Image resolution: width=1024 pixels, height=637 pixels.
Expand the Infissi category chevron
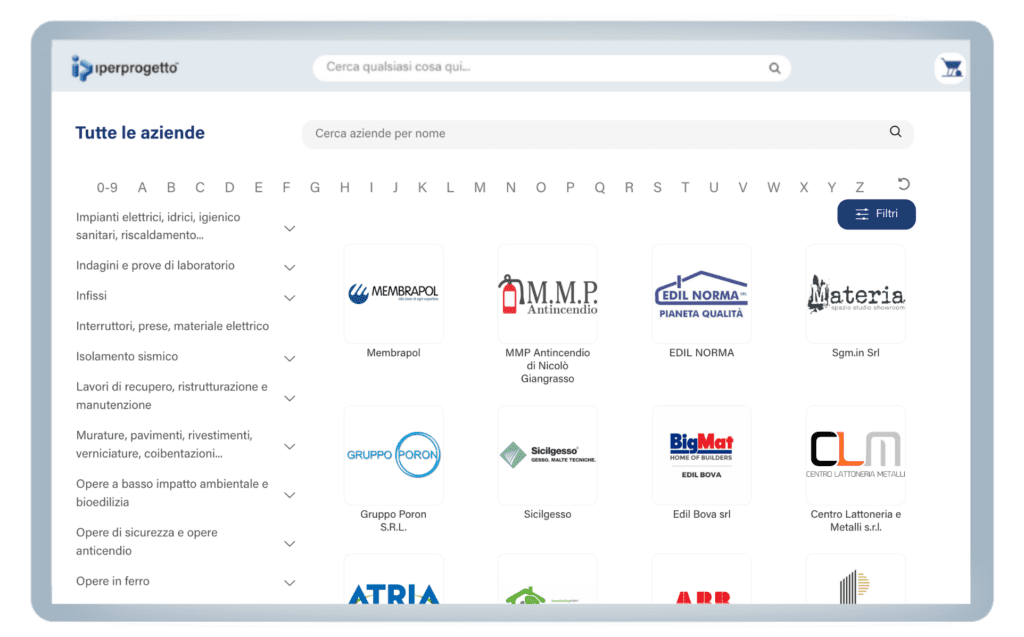[x=289, y=298]
